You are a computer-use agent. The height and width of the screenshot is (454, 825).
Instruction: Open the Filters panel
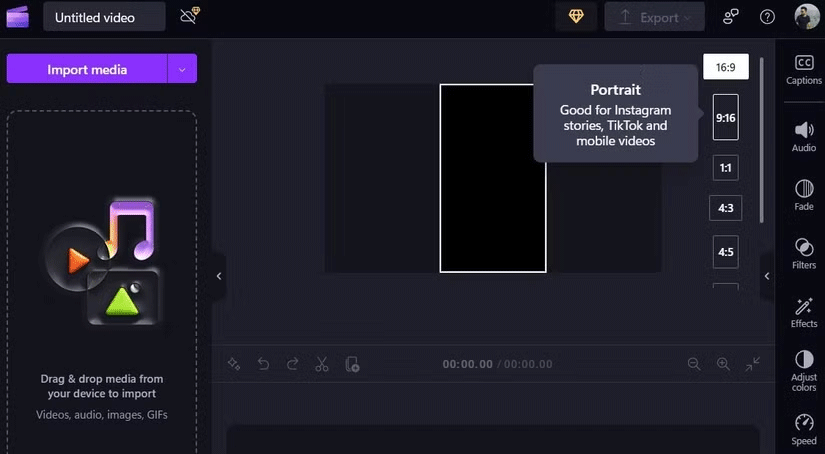click(804, 254)
